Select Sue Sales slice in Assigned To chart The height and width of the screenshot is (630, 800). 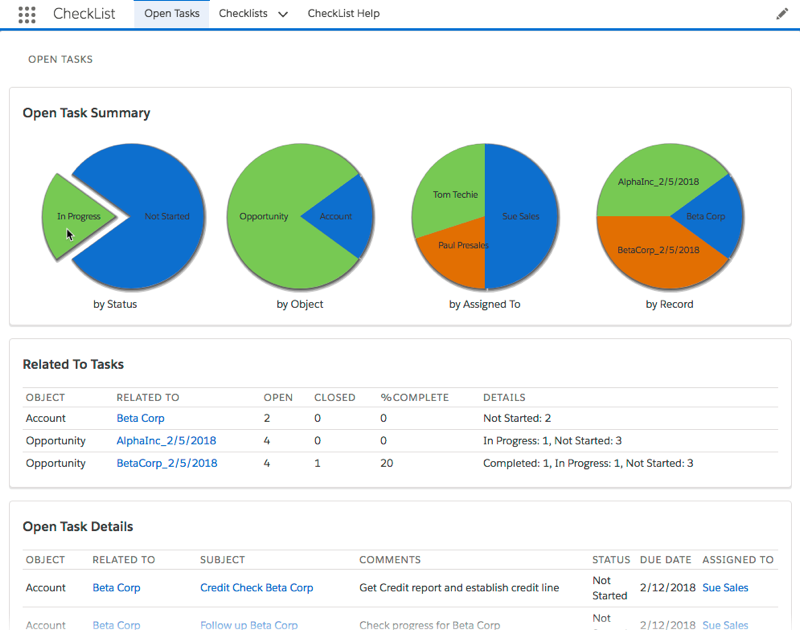pyautogui.click(x=522, y=216)
